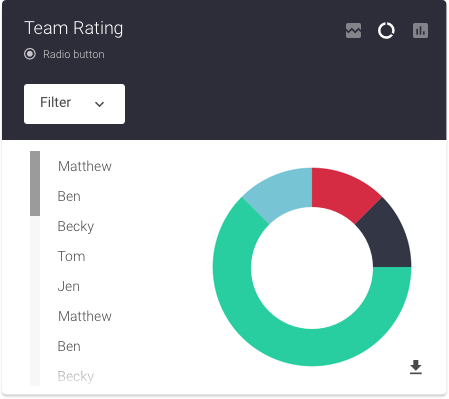This screenshot has height=399, width=449.
Task: Switch to the line chart view icon
Action: point(353,31)
